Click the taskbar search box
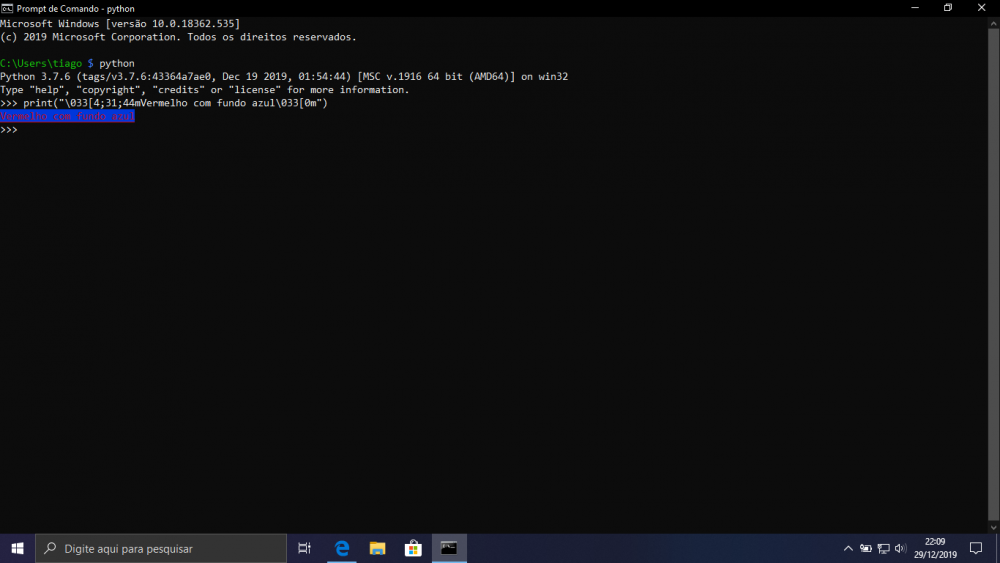Viewport: 1000px width, 563px height. pos(160,548)
